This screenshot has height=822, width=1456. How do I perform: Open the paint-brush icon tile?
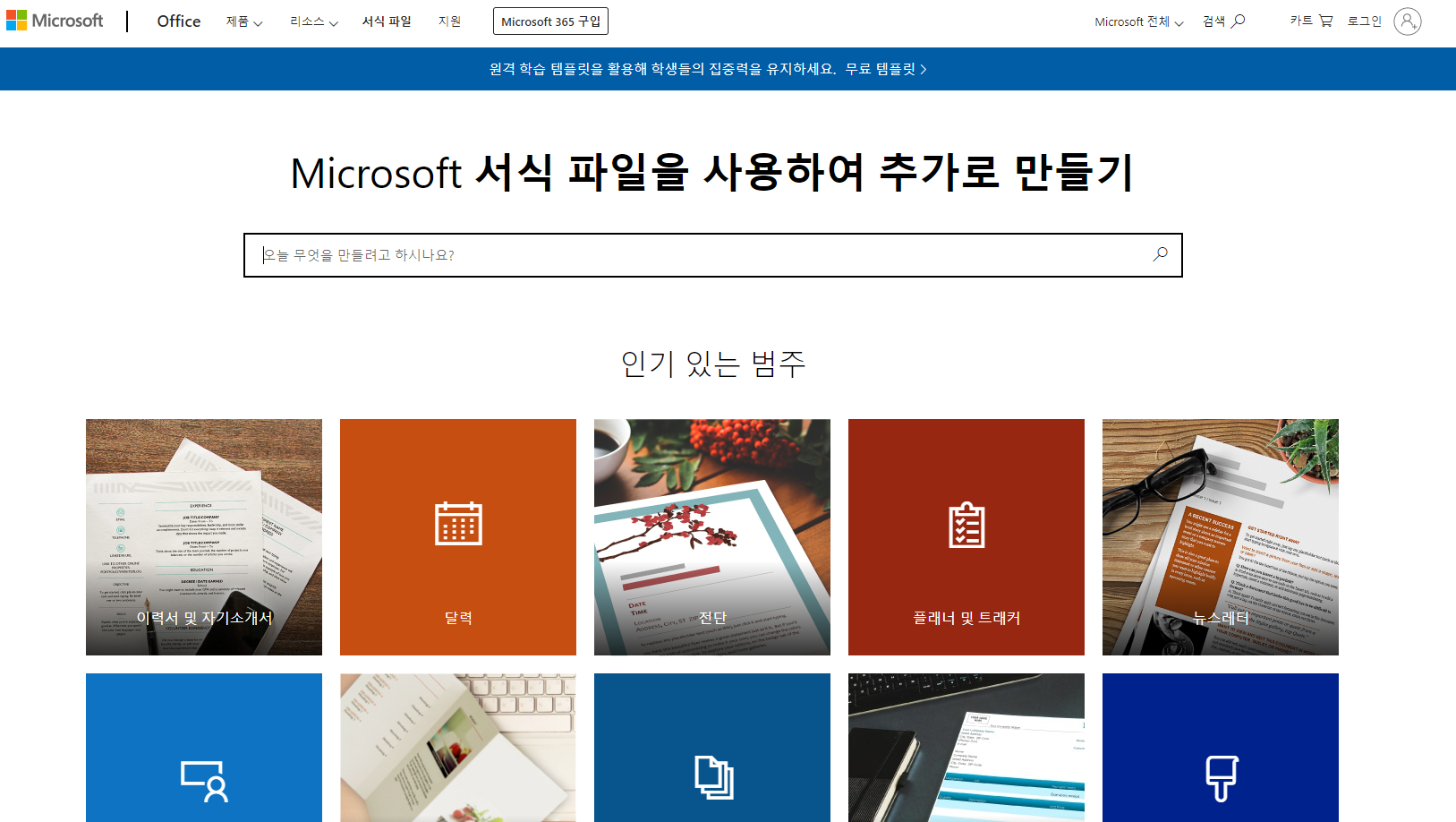(x=1221, y=748)
